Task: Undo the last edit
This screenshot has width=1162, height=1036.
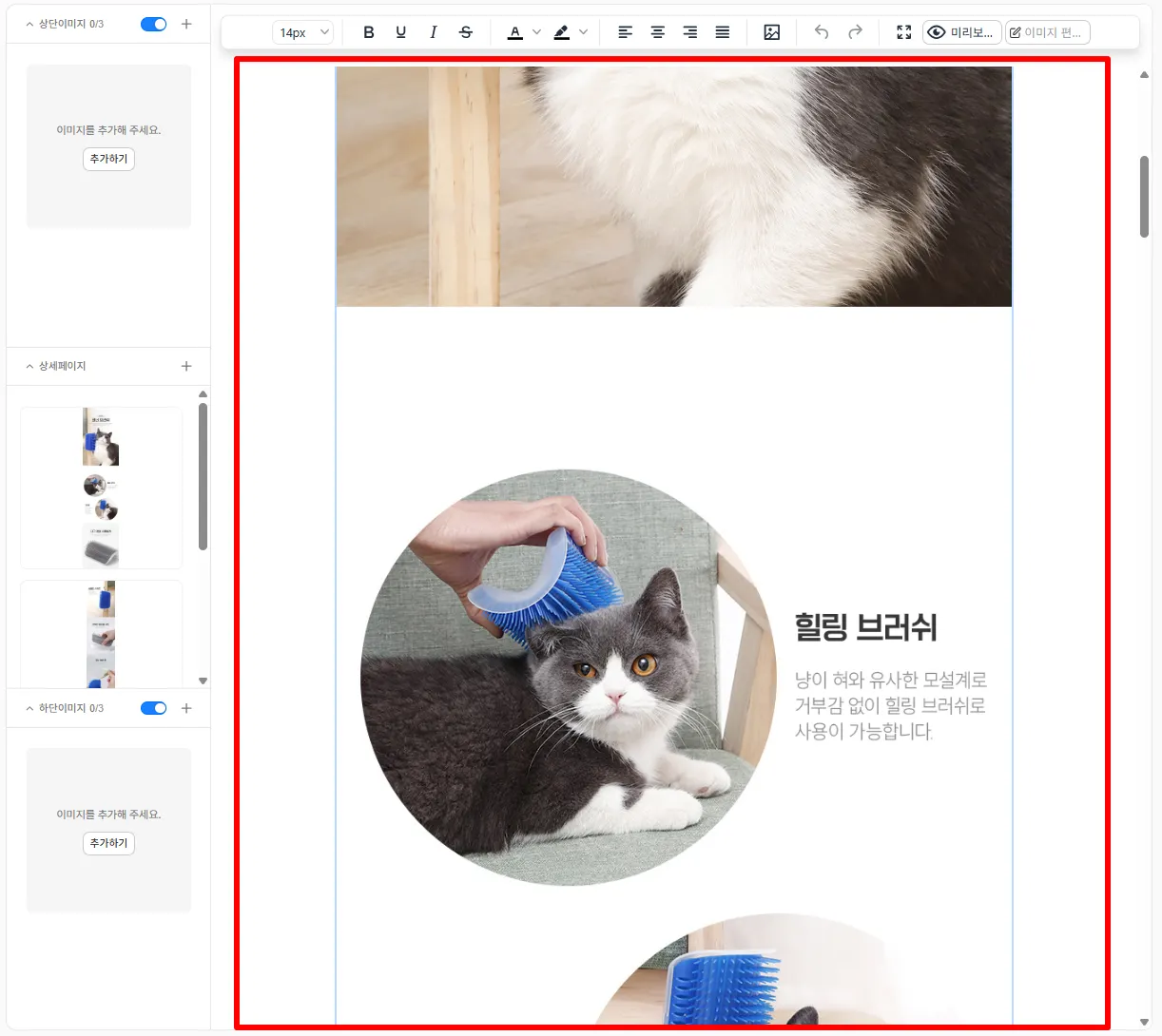Action: (822, 32)
